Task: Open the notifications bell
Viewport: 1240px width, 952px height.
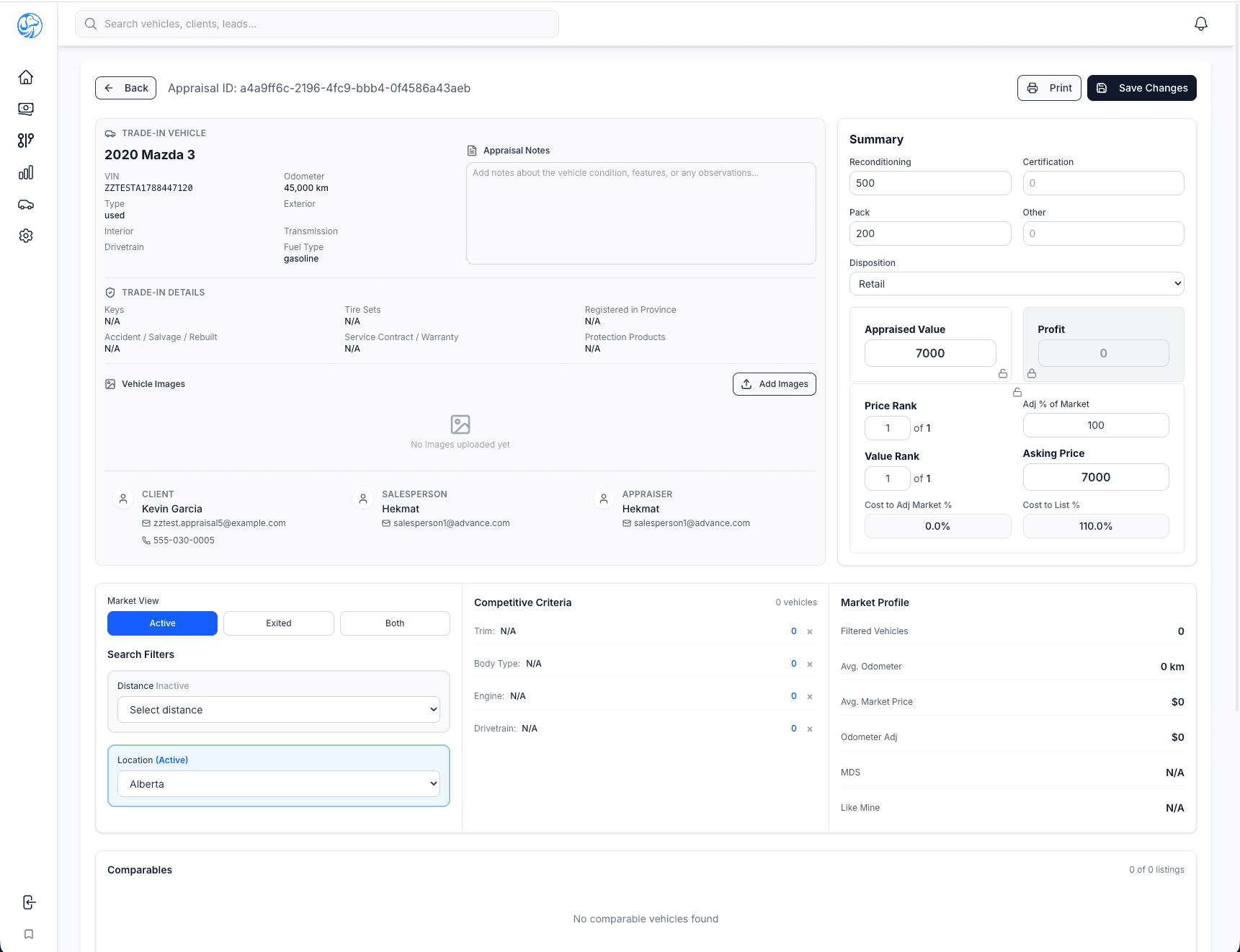Action: pos(1201,24)
